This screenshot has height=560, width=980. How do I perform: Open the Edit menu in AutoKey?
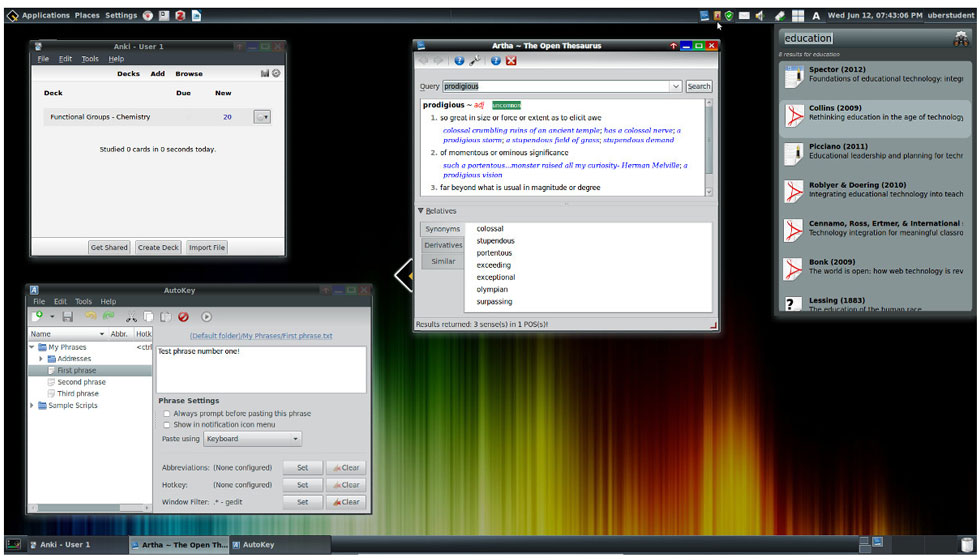point(60,301)
